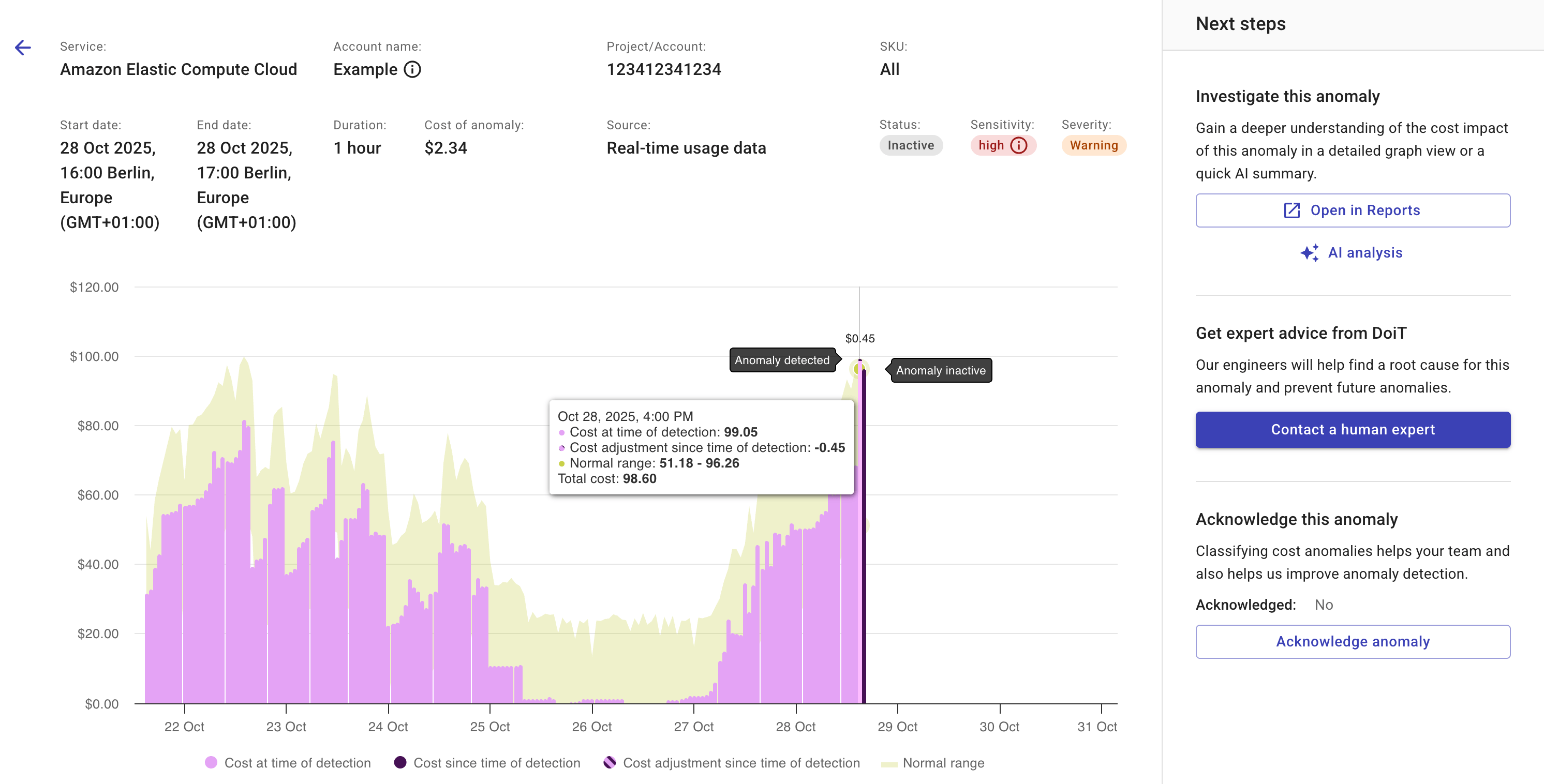The width and height of the screenshot is (1544, 784).
Task: Click the Inactive status badge
Action: pyautogui.click(x=911, y=145)
